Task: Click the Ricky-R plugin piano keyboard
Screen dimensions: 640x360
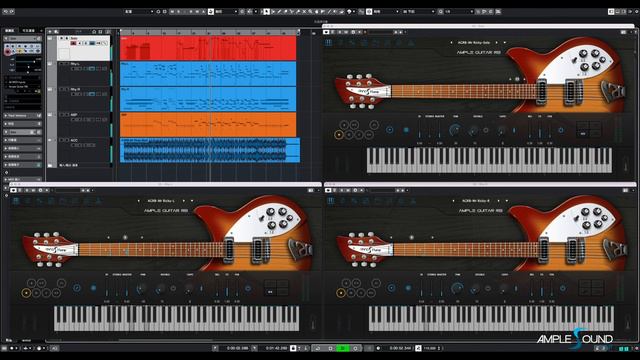Action: (491, 318)
